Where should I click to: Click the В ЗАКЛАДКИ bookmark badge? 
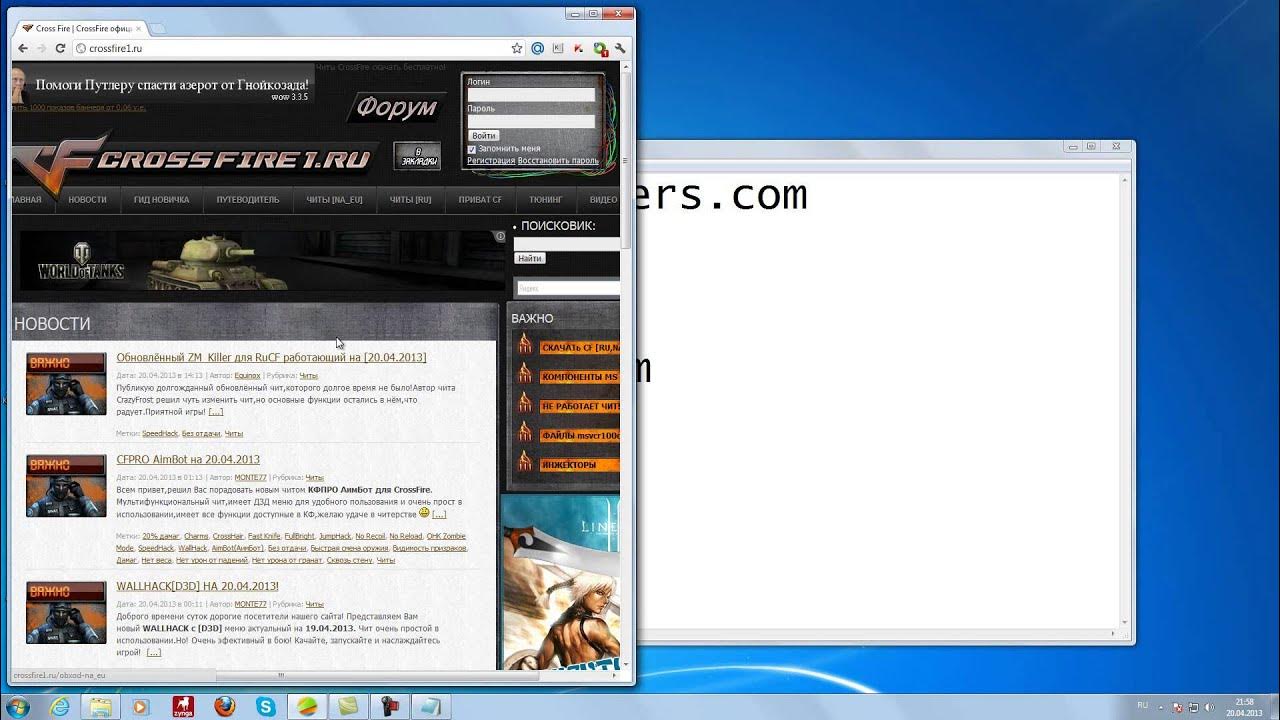pyautogui.click(x=417, y=156)
